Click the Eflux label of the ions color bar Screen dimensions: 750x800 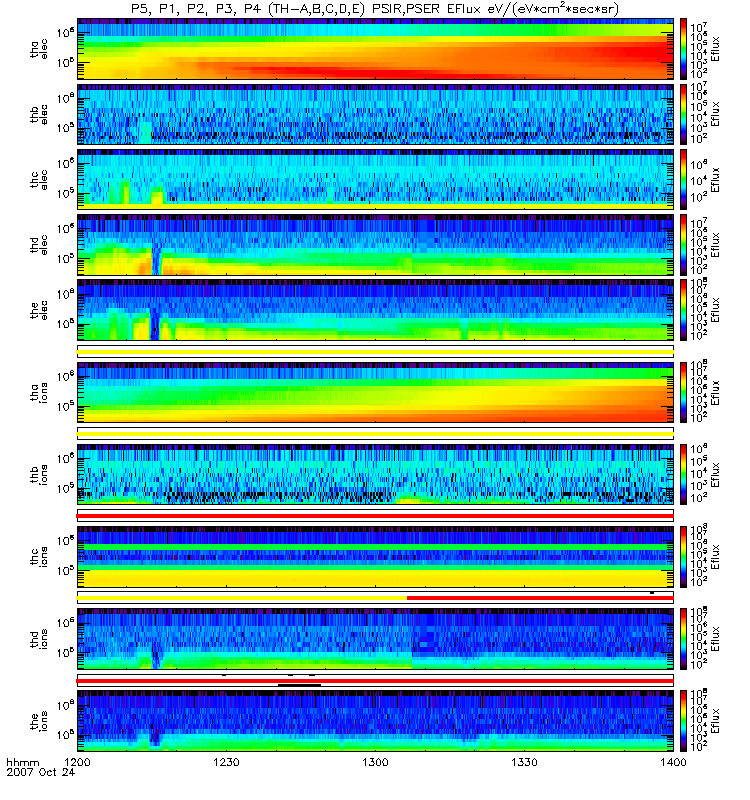point(716,721)
